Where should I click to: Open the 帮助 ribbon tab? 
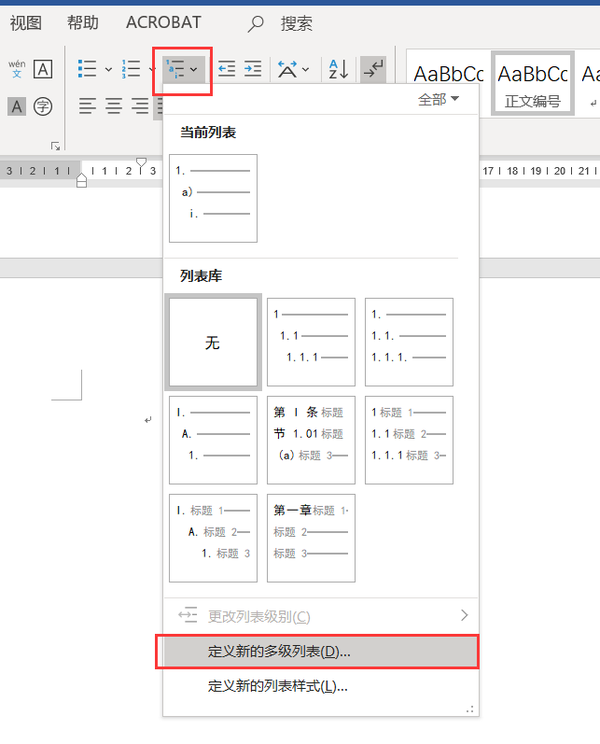point(83,23)
